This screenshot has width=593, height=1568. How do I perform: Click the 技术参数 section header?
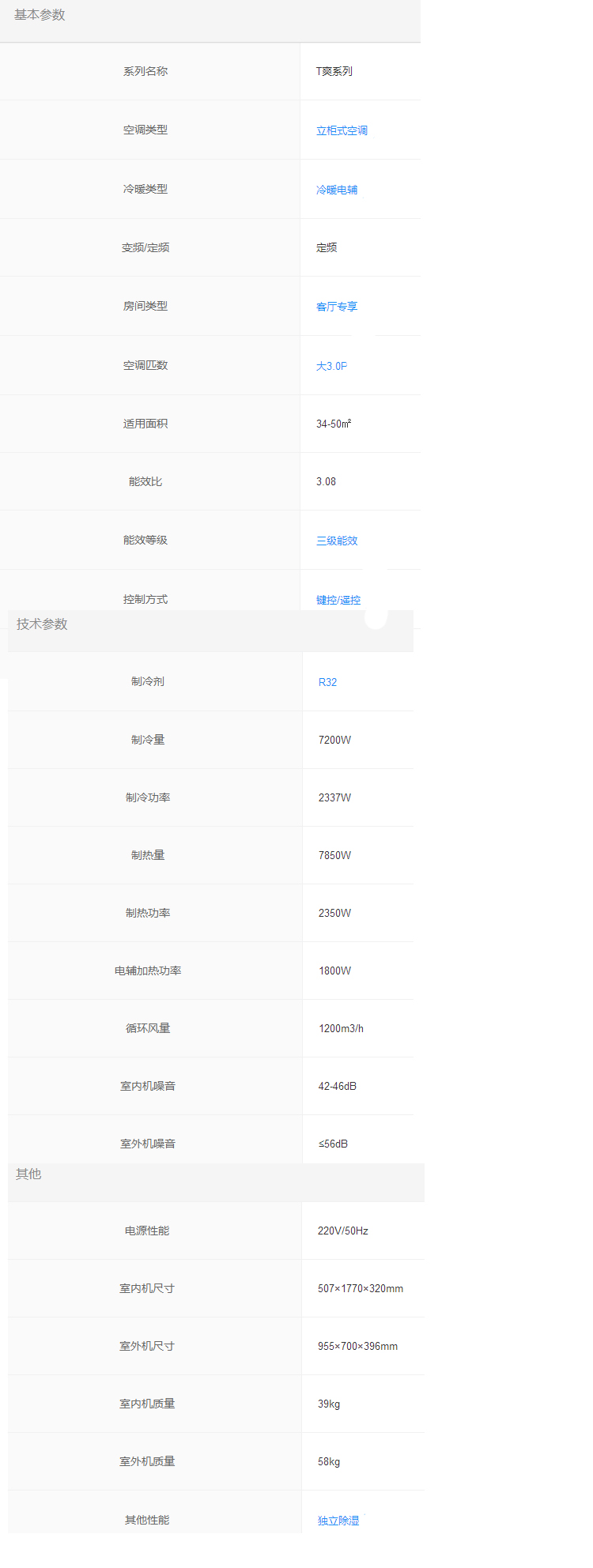[42, 624]
